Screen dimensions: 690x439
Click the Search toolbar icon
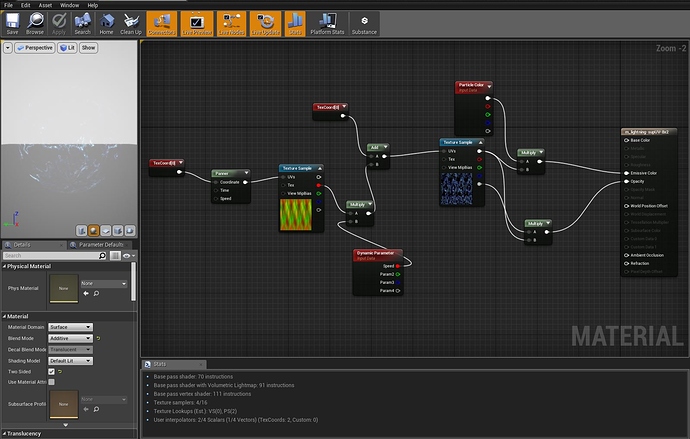tap(82, 24)
